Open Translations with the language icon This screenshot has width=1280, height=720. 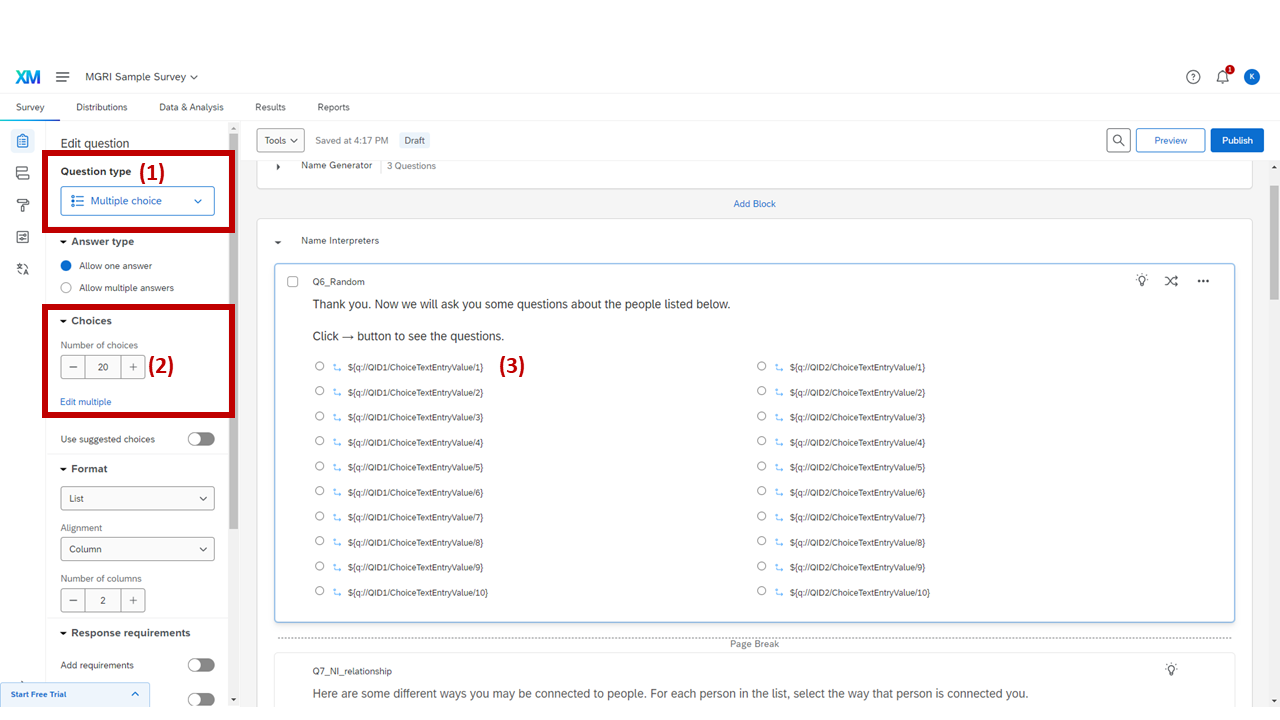point(22,268)
